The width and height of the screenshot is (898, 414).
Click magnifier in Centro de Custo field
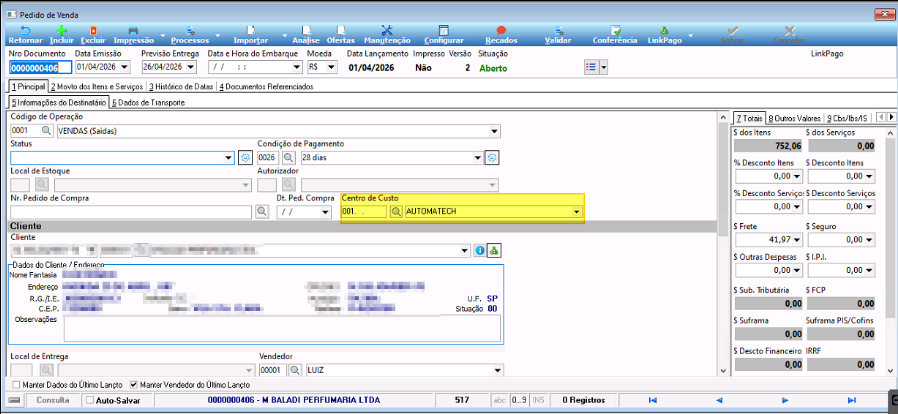(396, 212)
